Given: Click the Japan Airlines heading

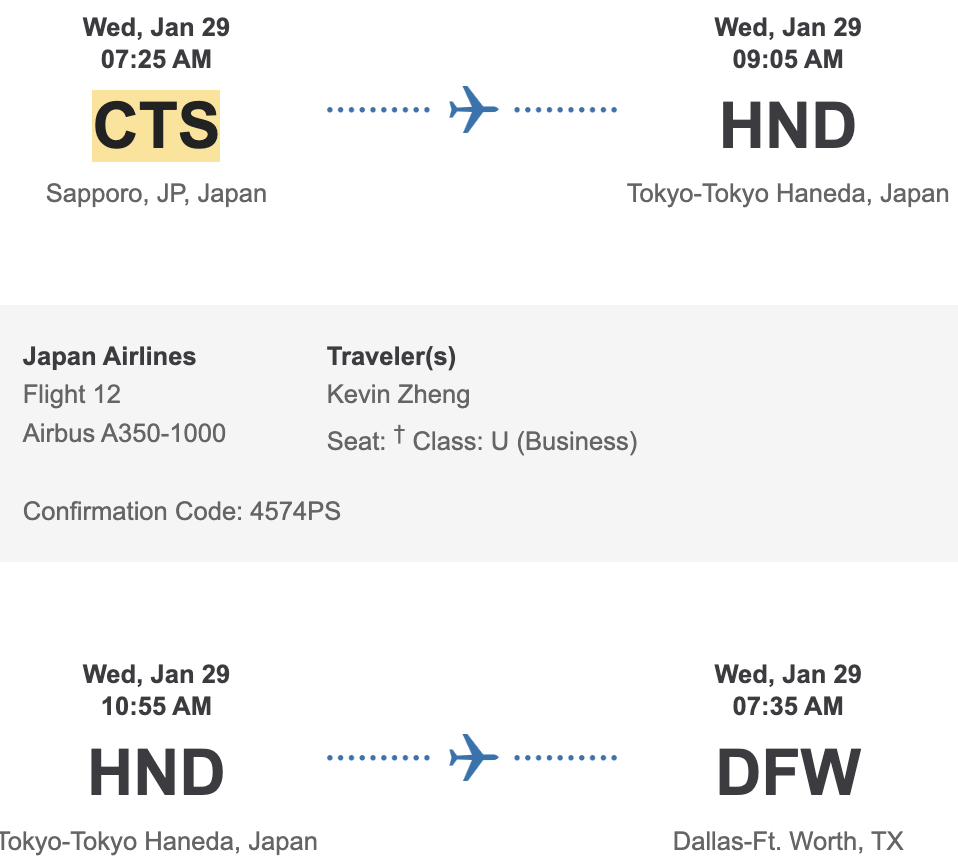Looking at the screenshot, I should point(109,356).
